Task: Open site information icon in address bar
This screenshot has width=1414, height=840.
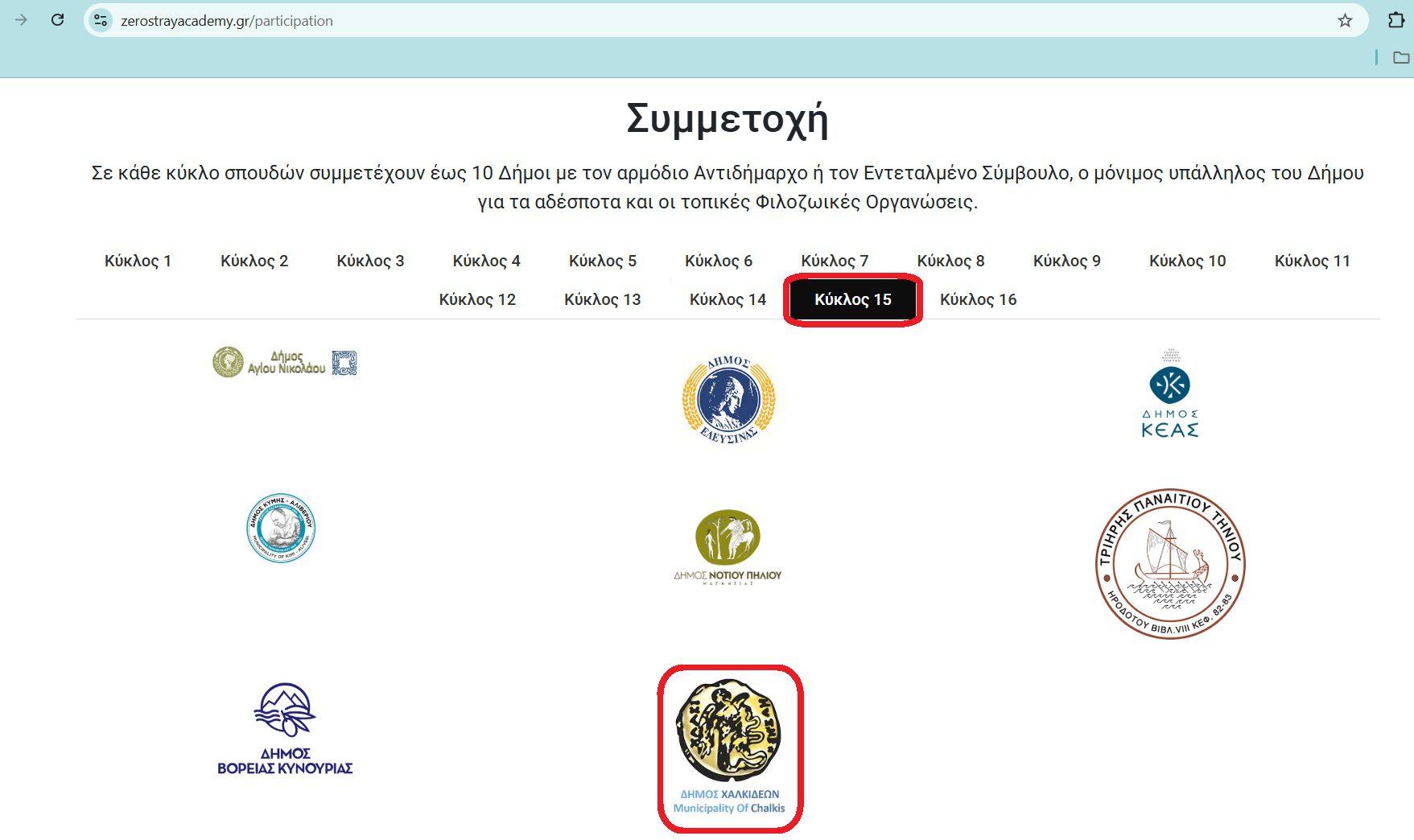Action: [101, 21]
